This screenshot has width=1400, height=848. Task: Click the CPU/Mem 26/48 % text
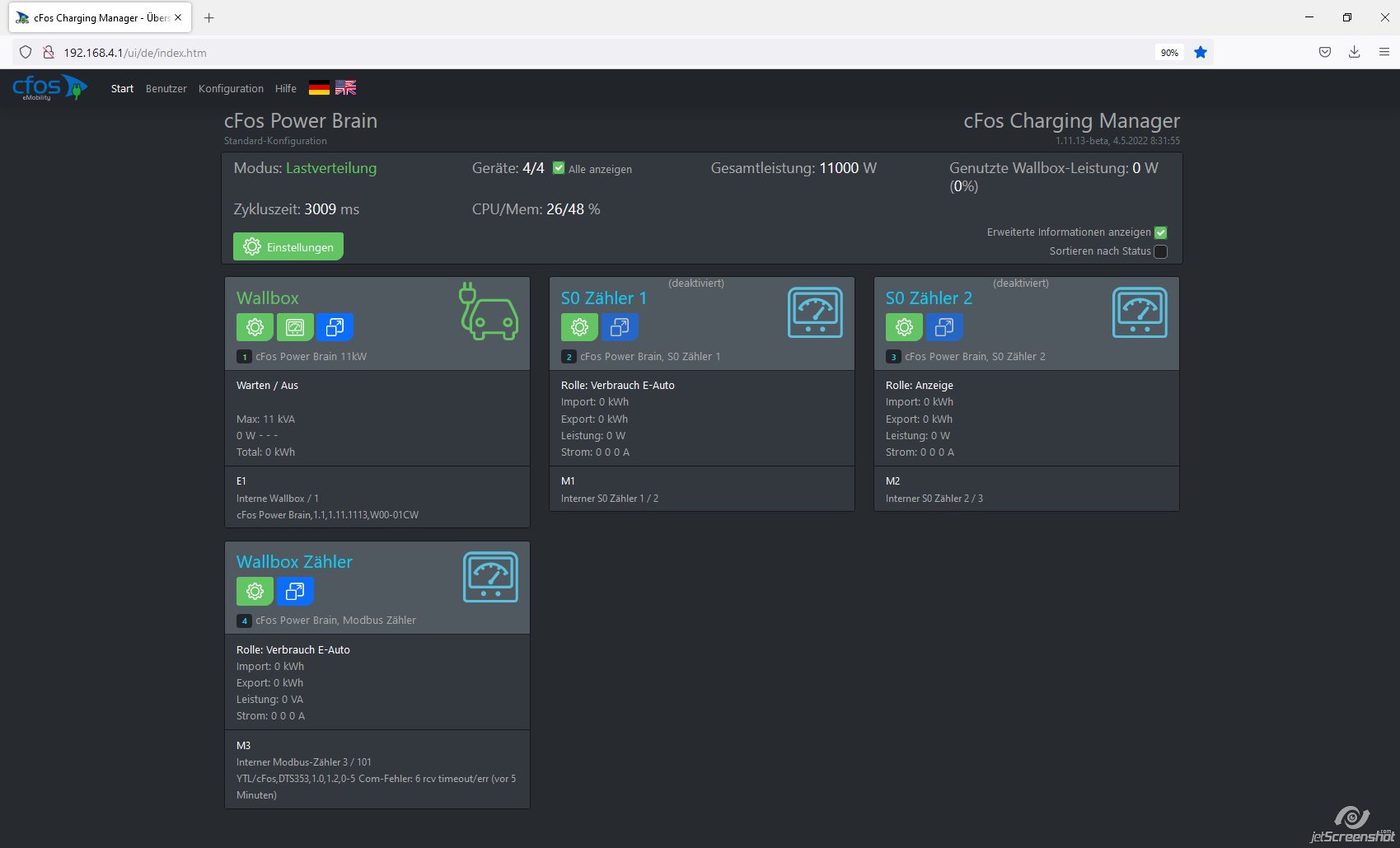[x=536, y=209]
